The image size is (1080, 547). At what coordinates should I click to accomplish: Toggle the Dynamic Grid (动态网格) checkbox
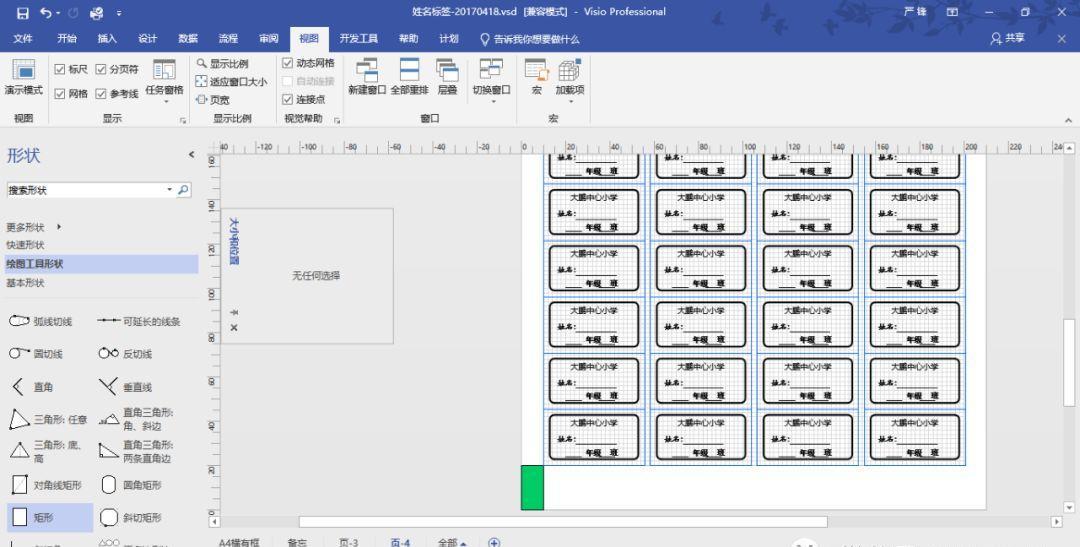[288, 63]
